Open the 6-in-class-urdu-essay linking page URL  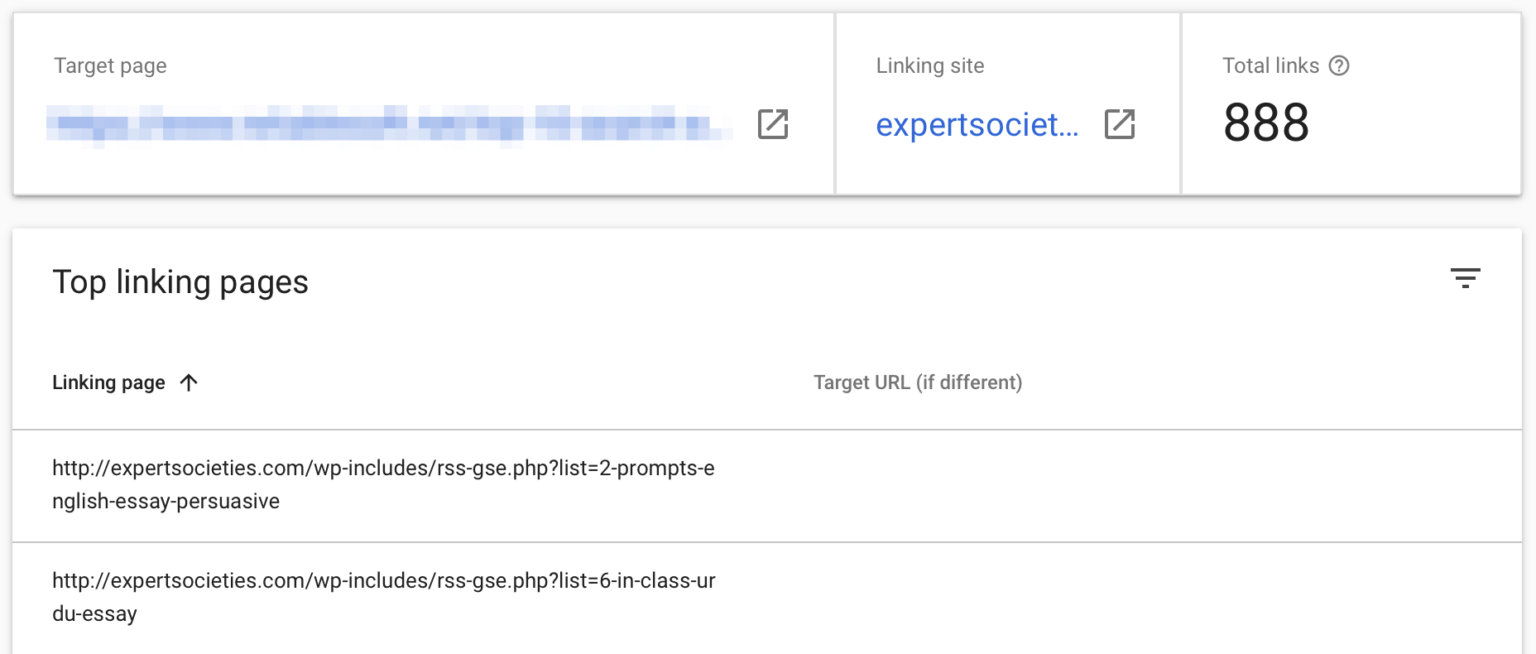click(x=383, y=597)
